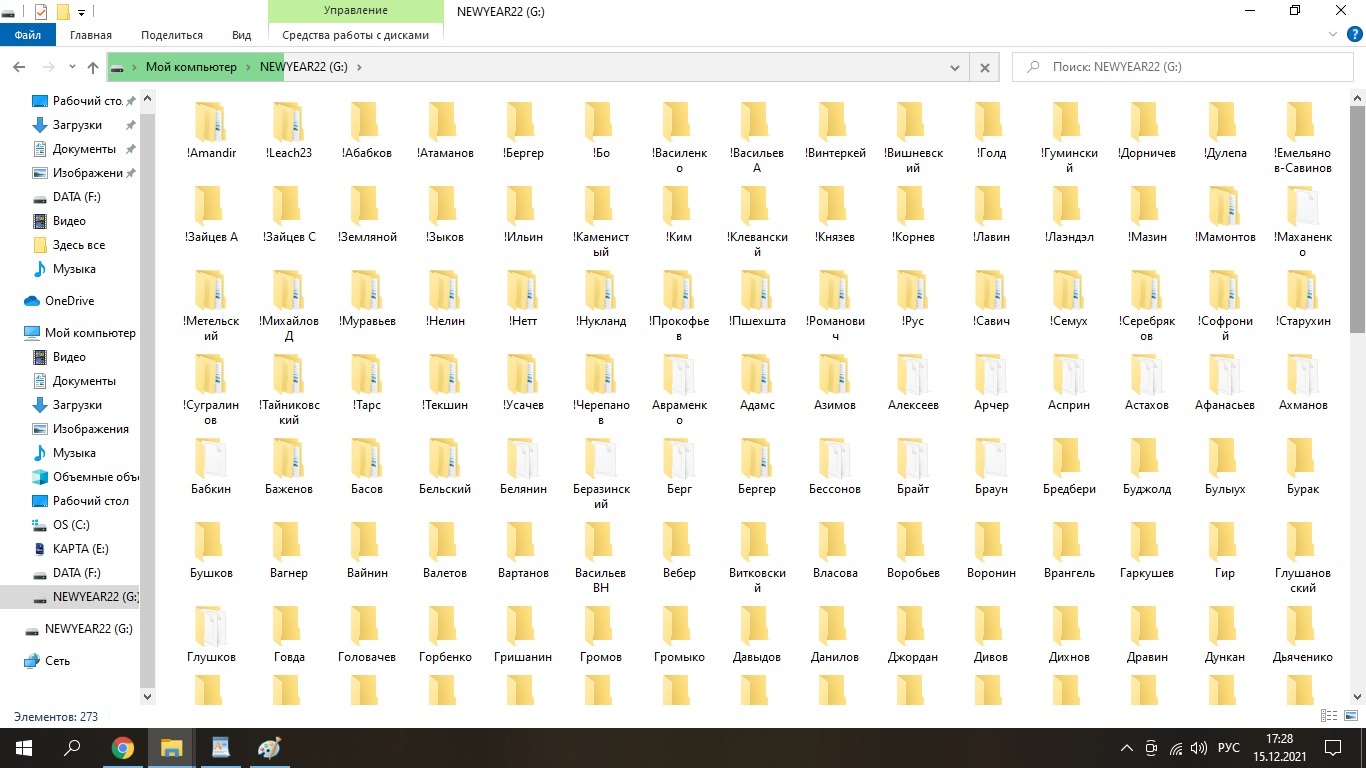Select the Головачев folder
Image resolution: width=1366 pixels, height=768 pixels.
click(x=367, y=634)
